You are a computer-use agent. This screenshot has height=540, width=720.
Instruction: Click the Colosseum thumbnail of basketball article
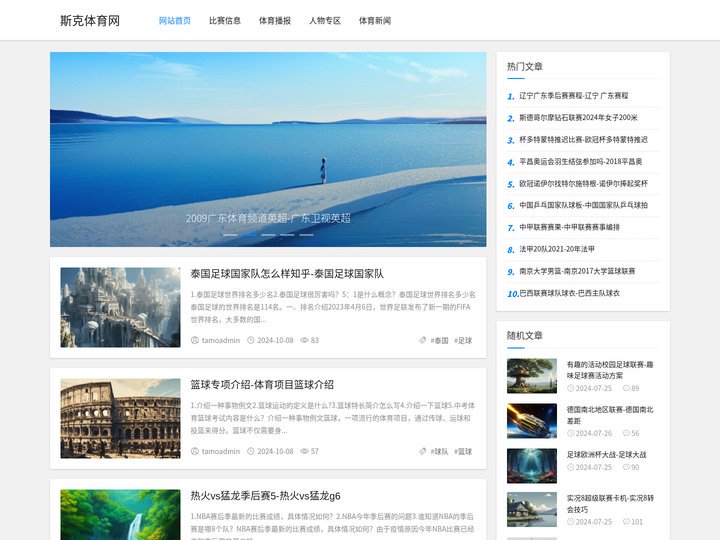[x=120, y=418]
